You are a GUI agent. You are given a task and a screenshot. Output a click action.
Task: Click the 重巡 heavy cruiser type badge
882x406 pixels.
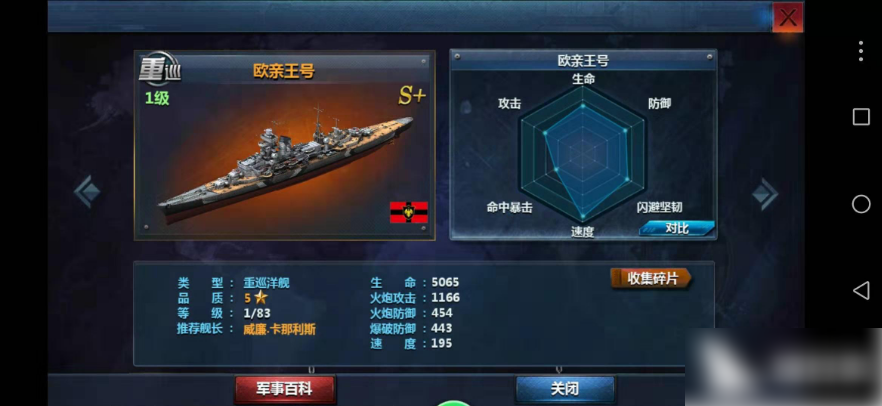click(x=159, y=70)
